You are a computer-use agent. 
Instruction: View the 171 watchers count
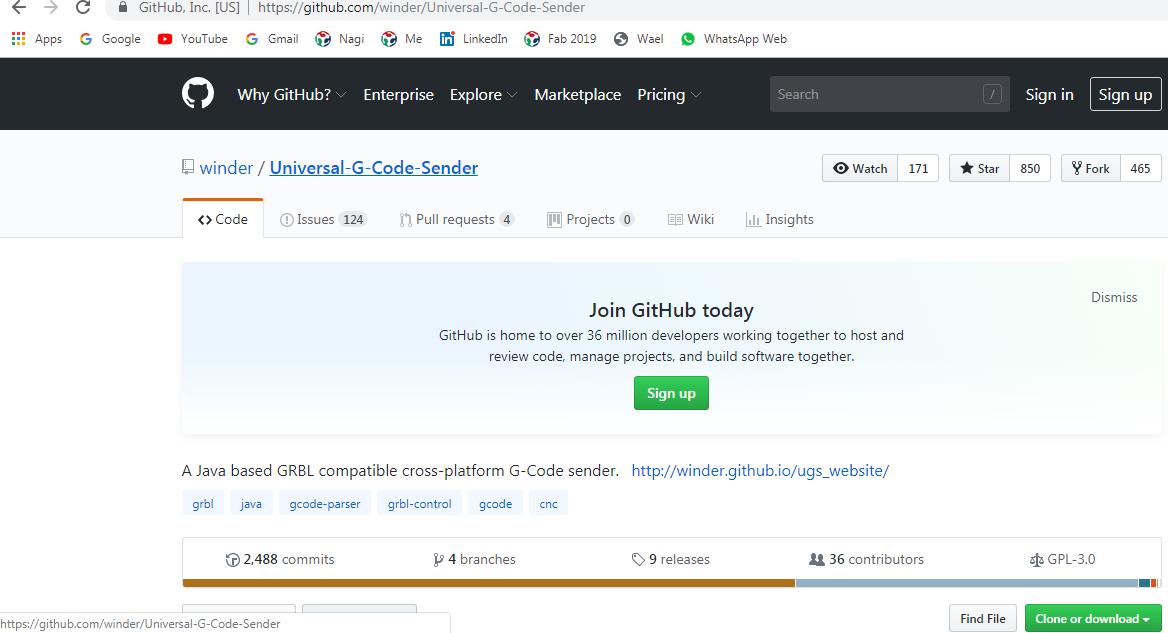coord(918,168)
